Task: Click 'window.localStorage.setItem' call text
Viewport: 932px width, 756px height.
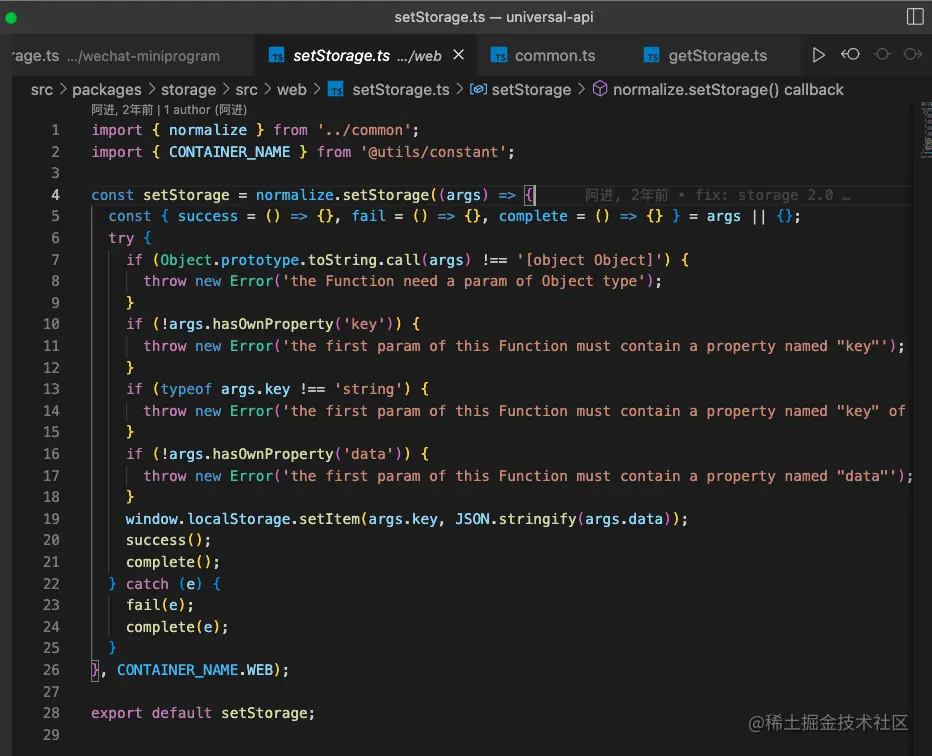Action: pos(243,519)
